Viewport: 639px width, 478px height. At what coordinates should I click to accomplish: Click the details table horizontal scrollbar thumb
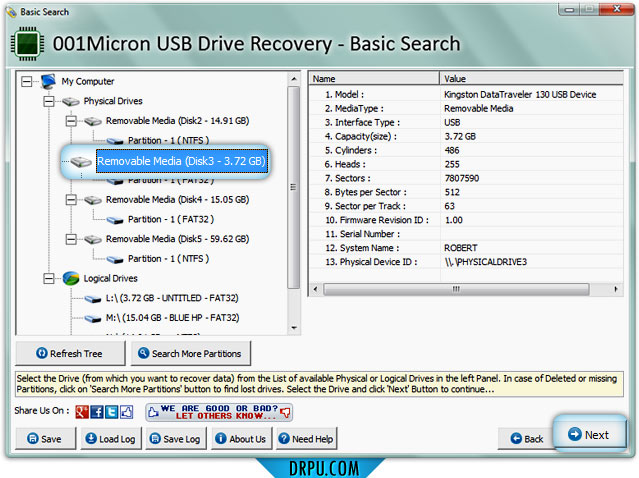(x=456, y=289)
